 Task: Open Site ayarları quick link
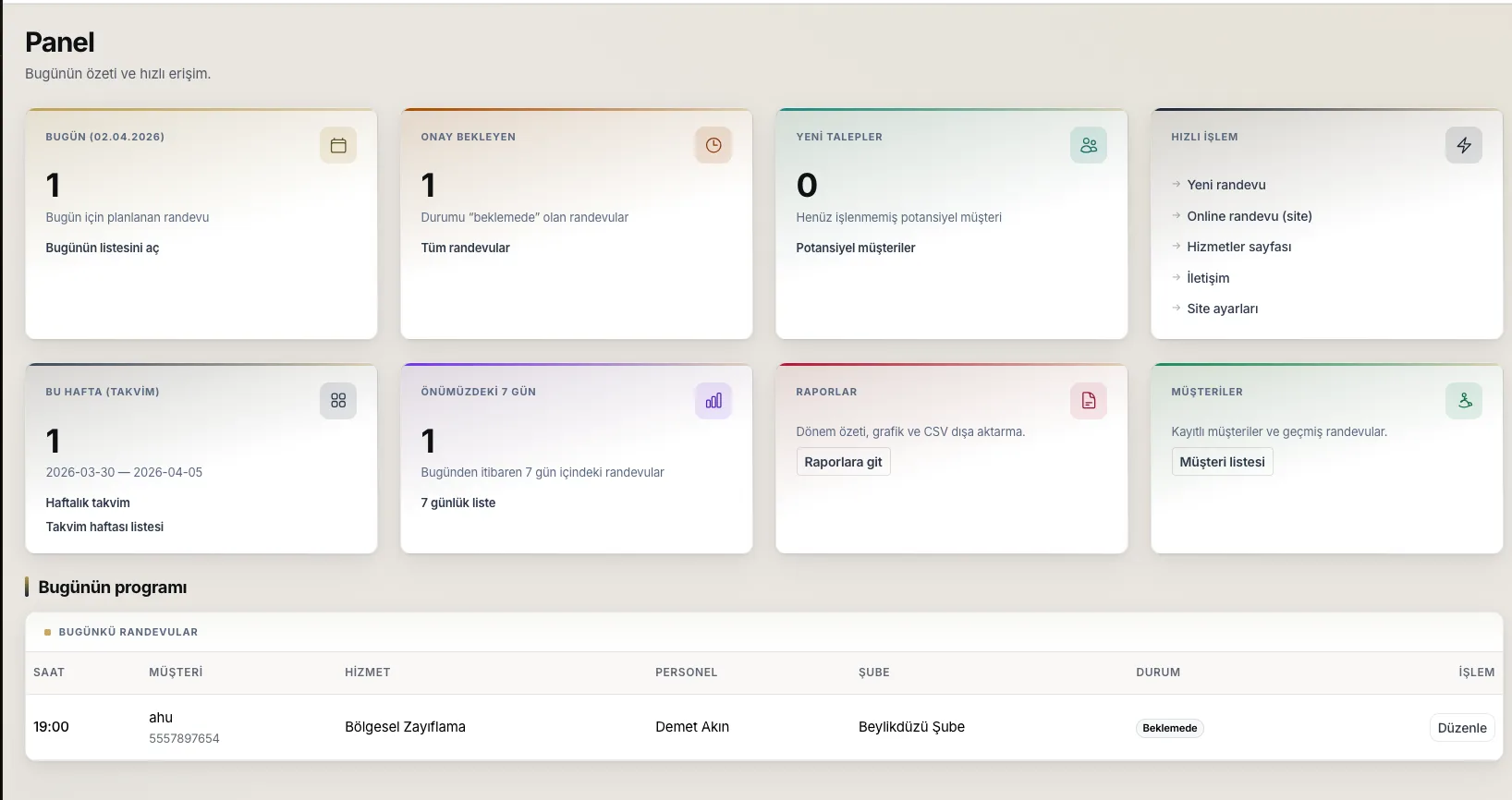(1223, 309)
